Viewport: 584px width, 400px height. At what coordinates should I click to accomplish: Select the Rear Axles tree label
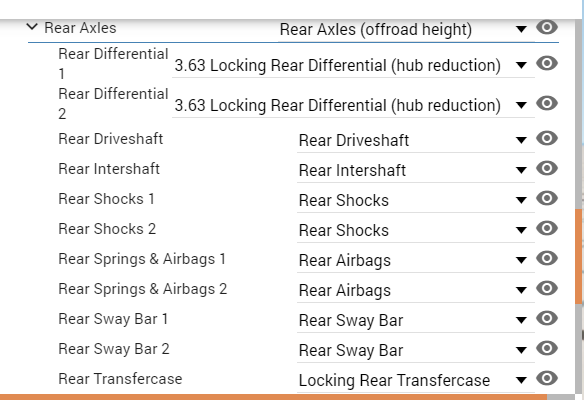click(x=80, y=28)
